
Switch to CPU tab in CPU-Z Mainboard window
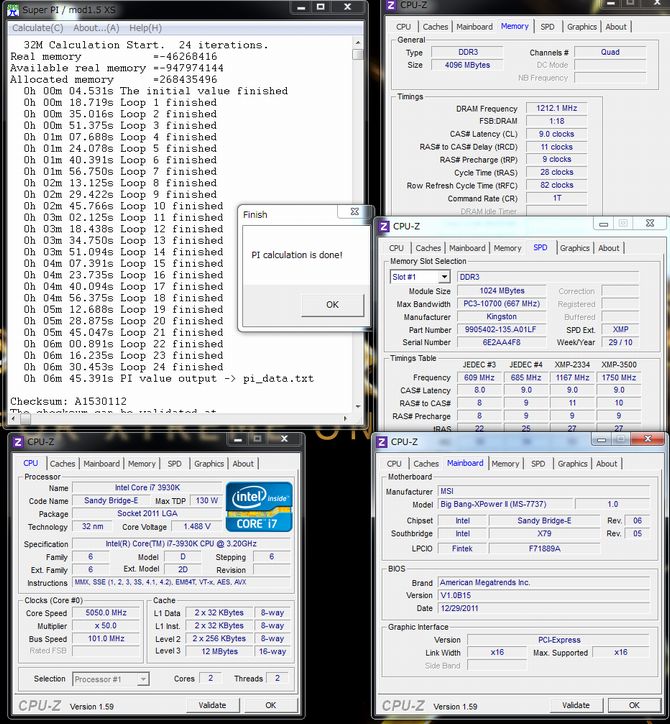[394, 464]
